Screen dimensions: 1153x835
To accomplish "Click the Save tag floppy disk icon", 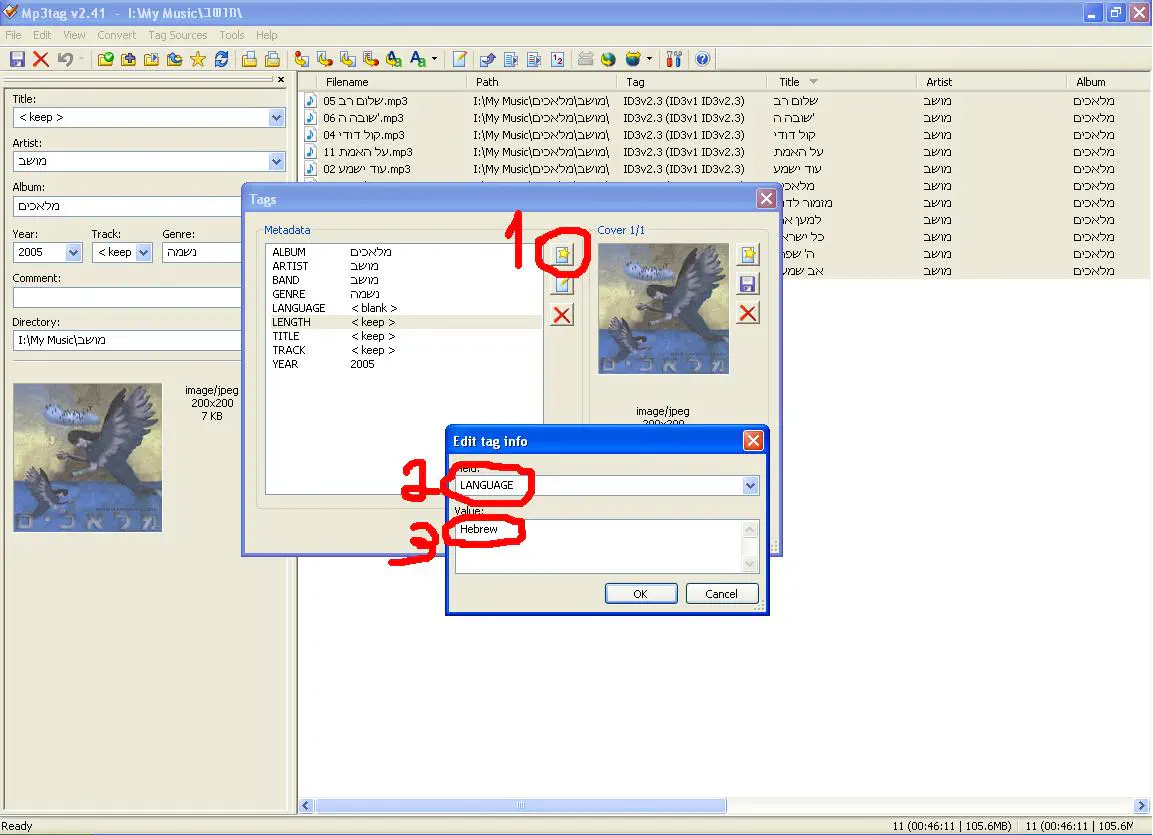I will pyautogui.click(x=17, y=59).
